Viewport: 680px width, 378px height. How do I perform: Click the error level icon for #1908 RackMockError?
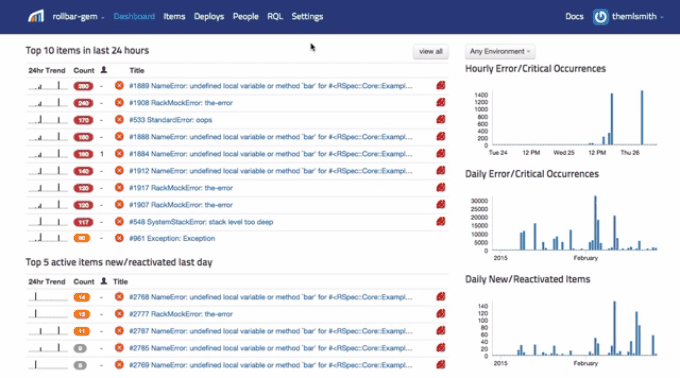(x=119, y=103)
